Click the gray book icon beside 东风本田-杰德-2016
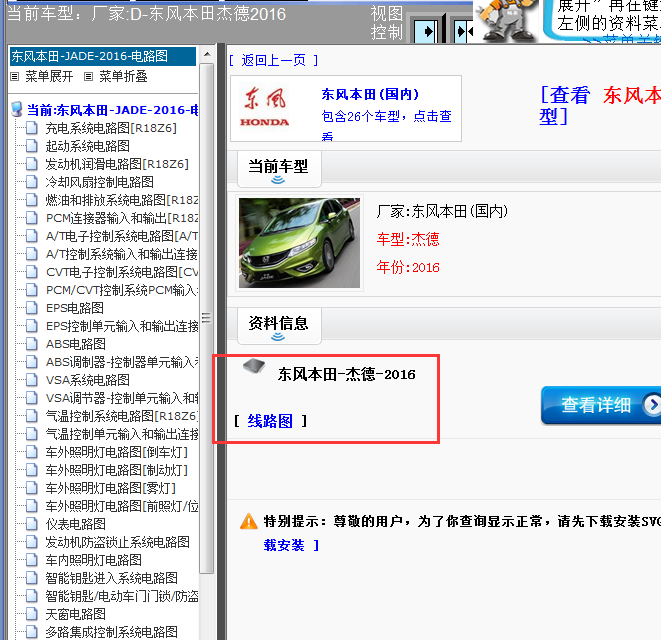 [254, 366]
